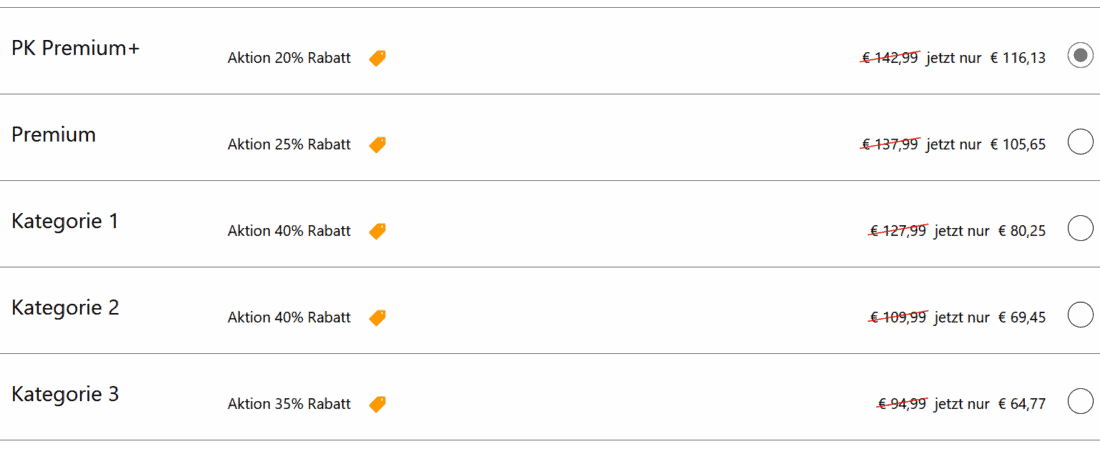Image resolution: width=1100 pixels, height=449 pixels.
Task: Click Kategorie 1 orange price tag icon
Action: tap(377, 231)
